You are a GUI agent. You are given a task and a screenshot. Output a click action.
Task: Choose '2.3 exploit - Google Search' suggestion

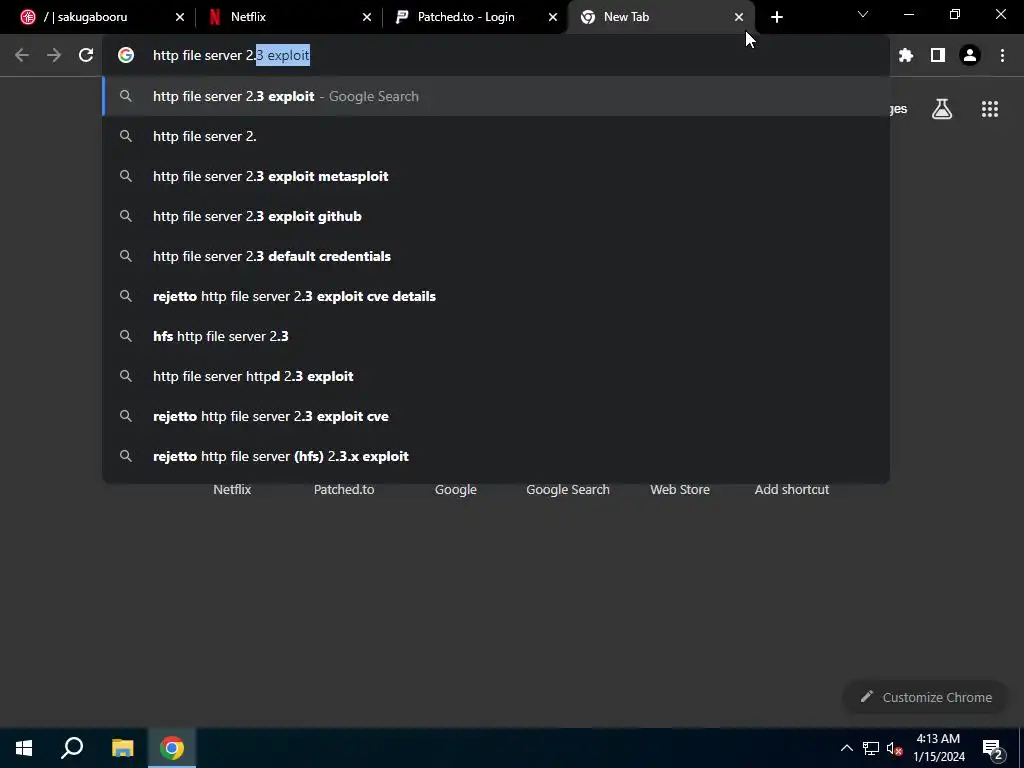(x=496, y=97)
